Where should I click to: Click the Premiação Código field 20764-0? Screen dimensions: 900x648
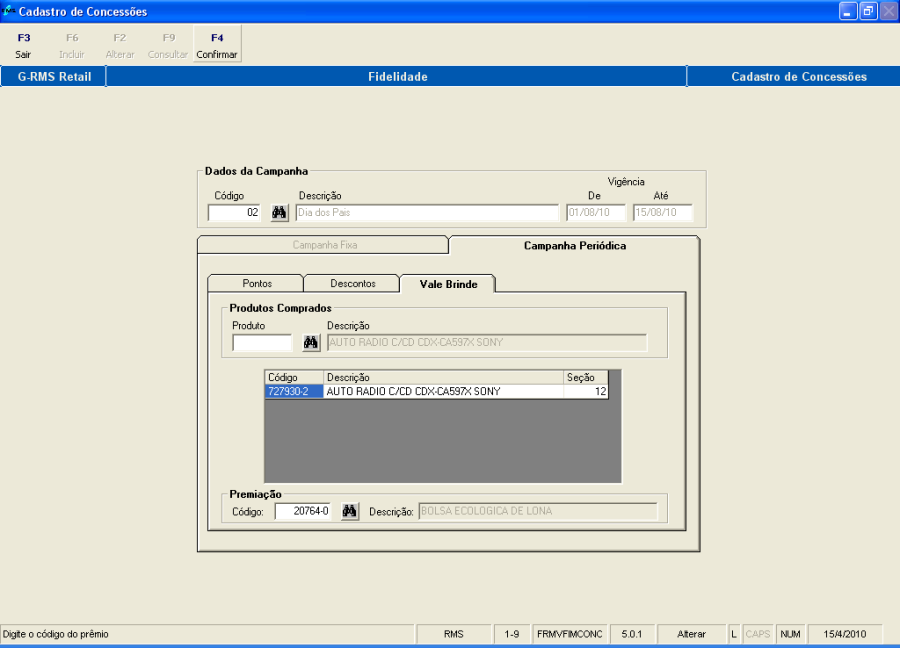pyautogui.click(x=303, y=511)
